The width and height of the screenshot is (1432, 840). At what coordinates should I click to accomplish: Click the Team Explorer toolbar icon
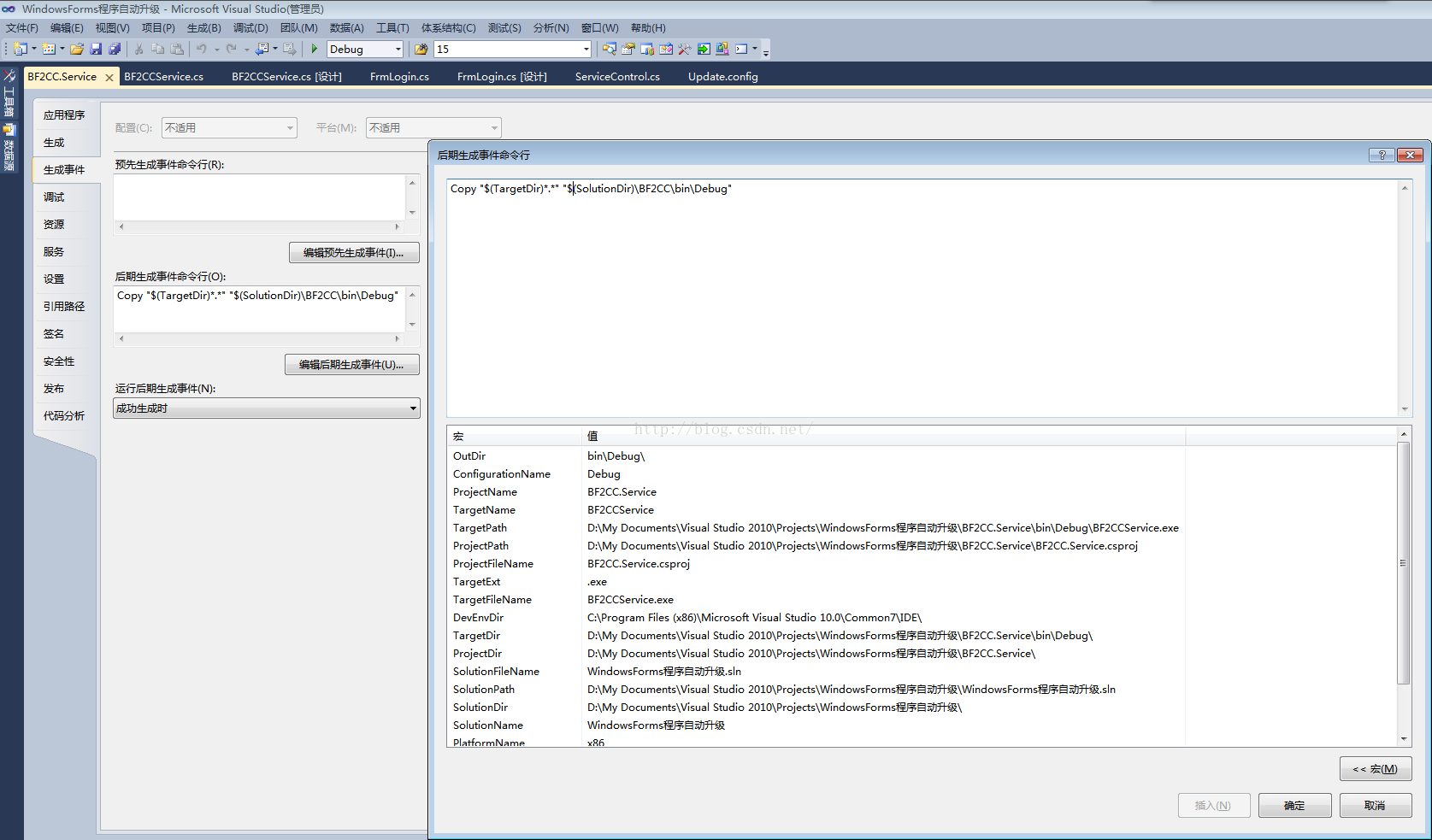[x=647, y=49]
